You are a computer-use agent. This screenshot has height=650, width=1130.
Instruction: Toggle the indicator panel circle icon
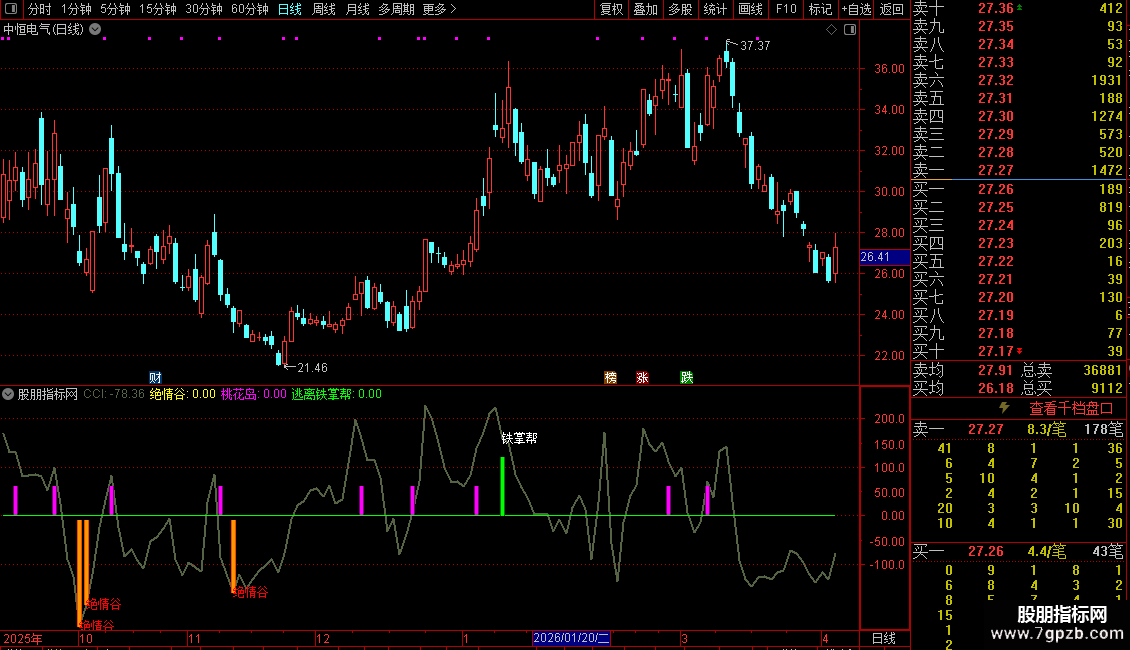(8, 394)
